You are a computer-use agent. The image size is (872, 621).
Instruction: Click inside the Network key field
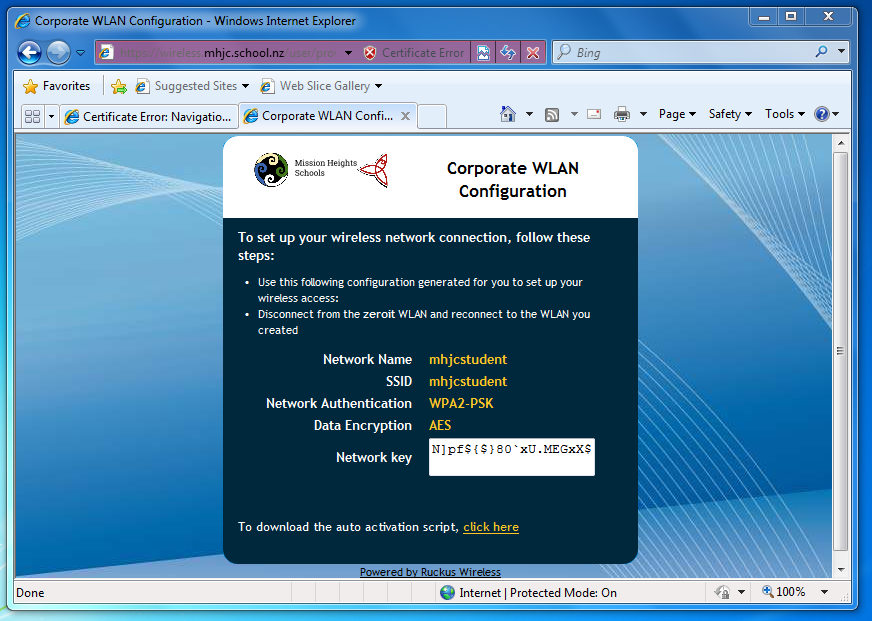coord(510,456)
